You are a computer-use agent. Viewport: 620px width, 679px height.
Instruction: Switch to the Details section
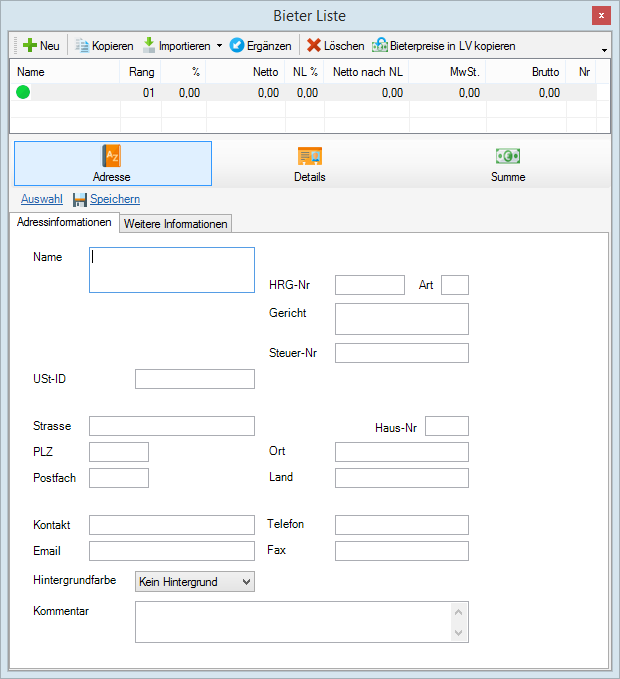pyautogui.click(x=310, y=163)
